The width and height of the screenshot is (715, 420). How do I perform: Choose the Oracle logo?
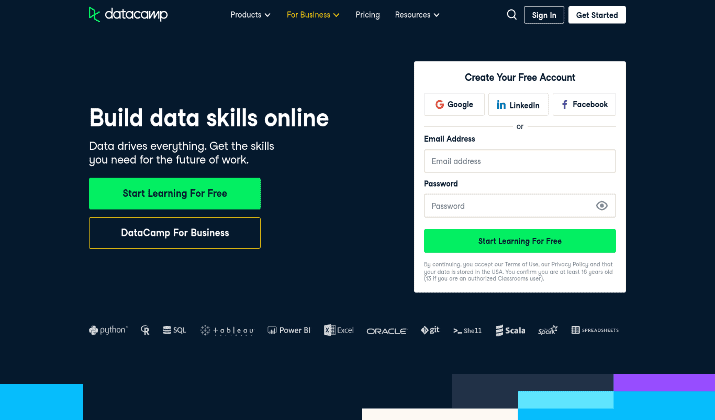[387, 331]
